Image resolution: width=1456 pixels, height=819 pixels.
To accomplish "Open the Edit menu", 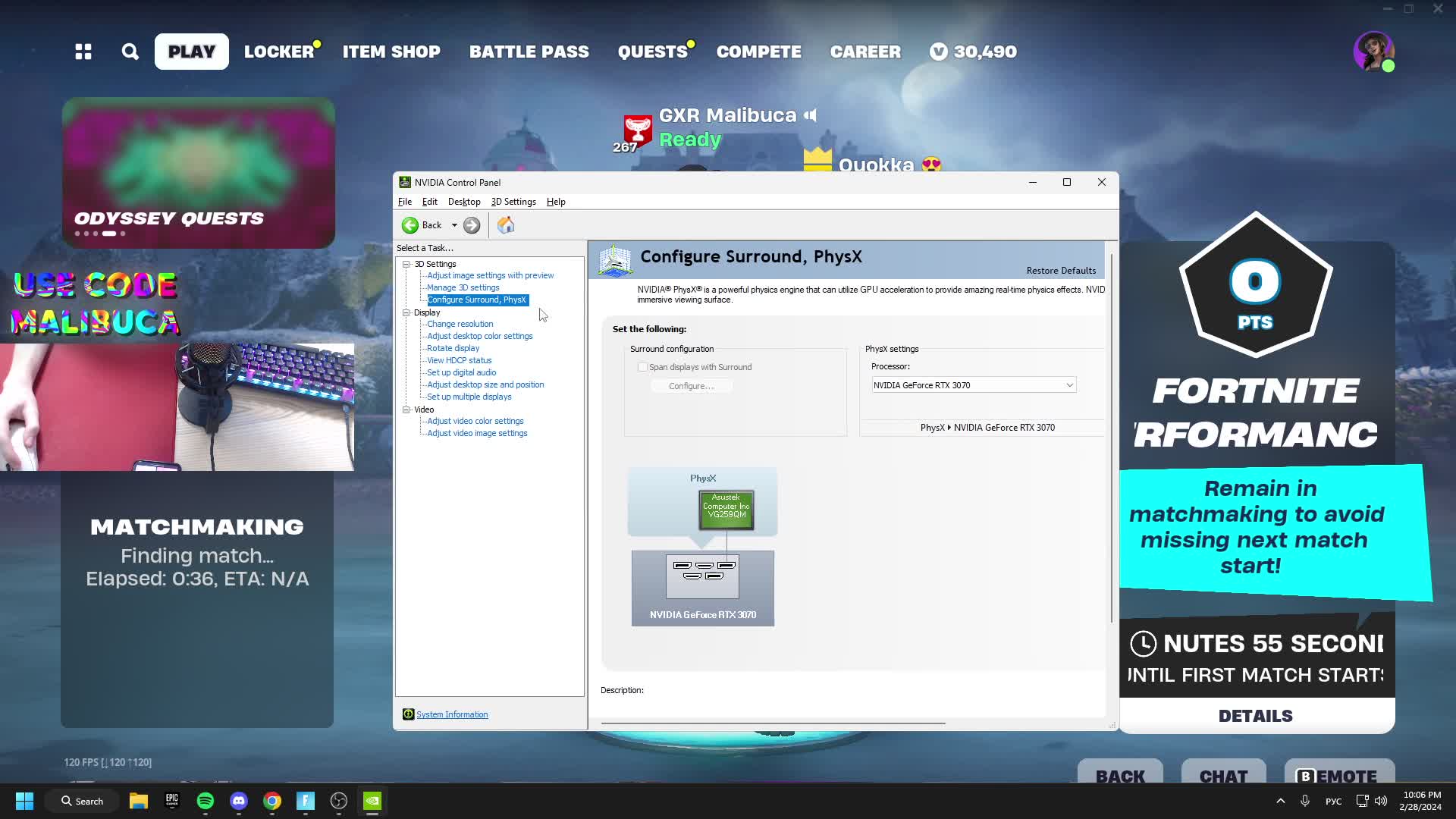I will [x=430, y=202].
